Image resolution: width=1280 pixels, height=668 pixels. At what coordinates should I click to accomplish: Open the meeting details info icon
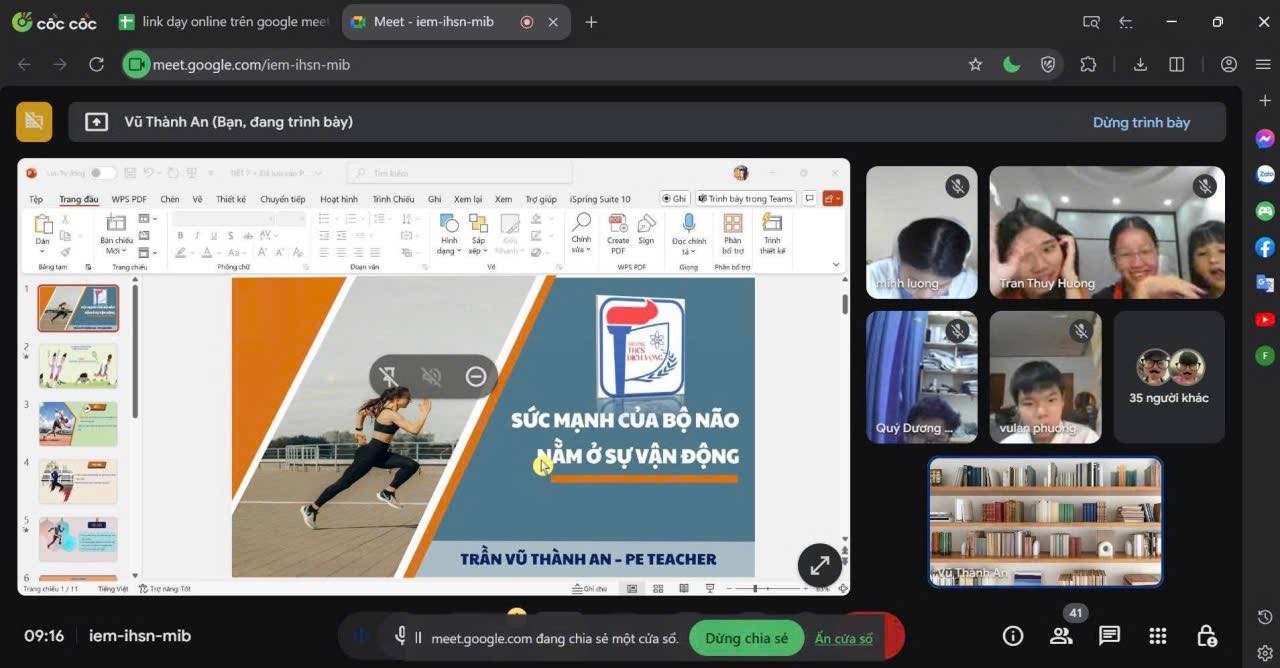tap(1013, 636)
